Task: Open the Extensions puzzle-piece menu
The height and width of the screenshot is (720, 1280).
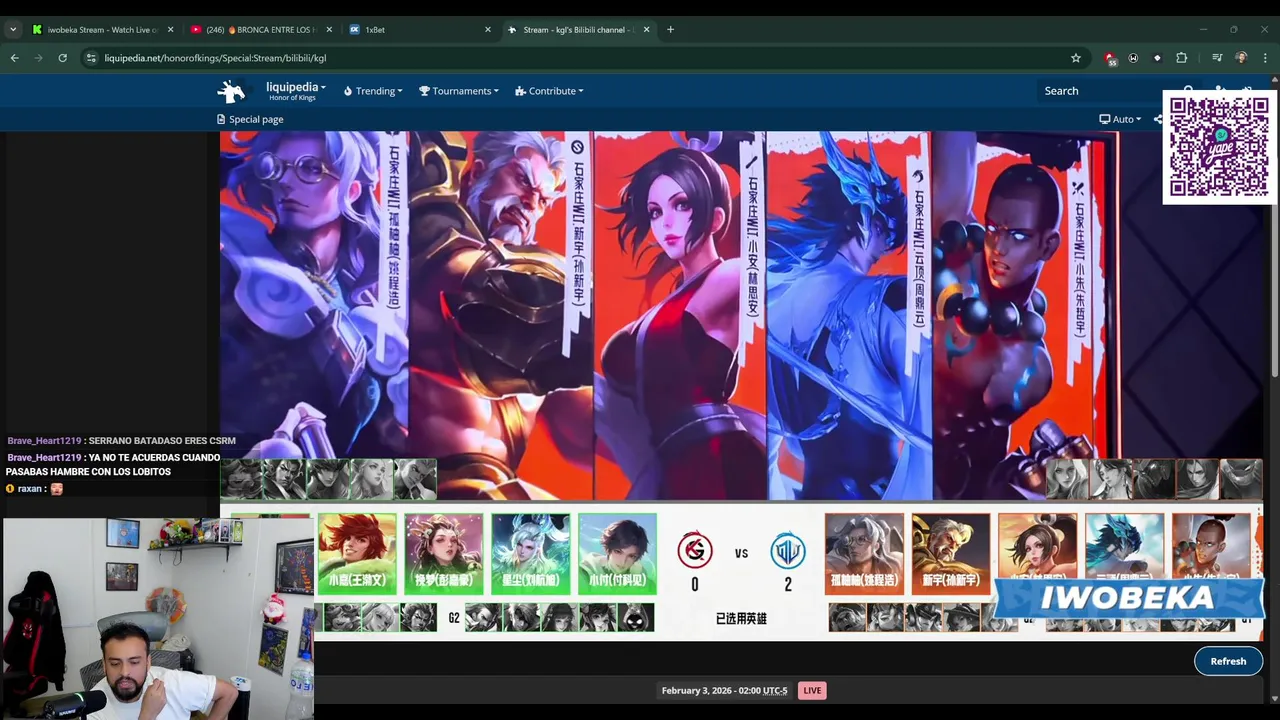Action: [1181, 58]
